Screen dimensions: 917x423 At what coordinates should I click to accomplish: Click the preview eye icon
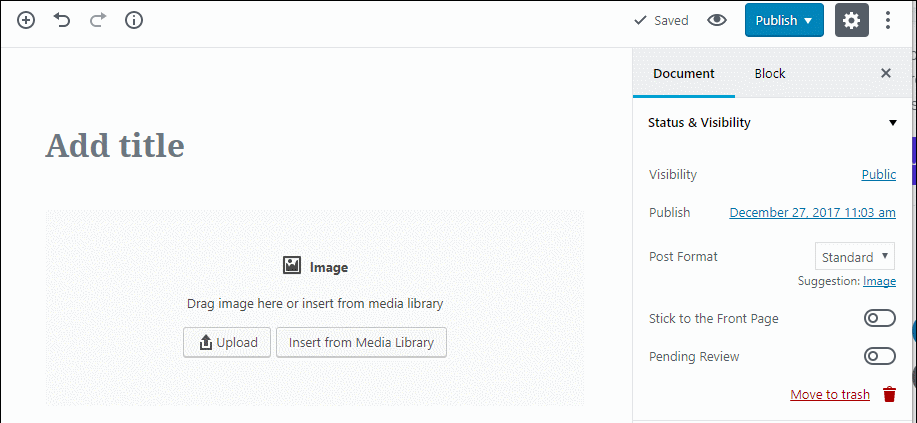tap(716, 20)
